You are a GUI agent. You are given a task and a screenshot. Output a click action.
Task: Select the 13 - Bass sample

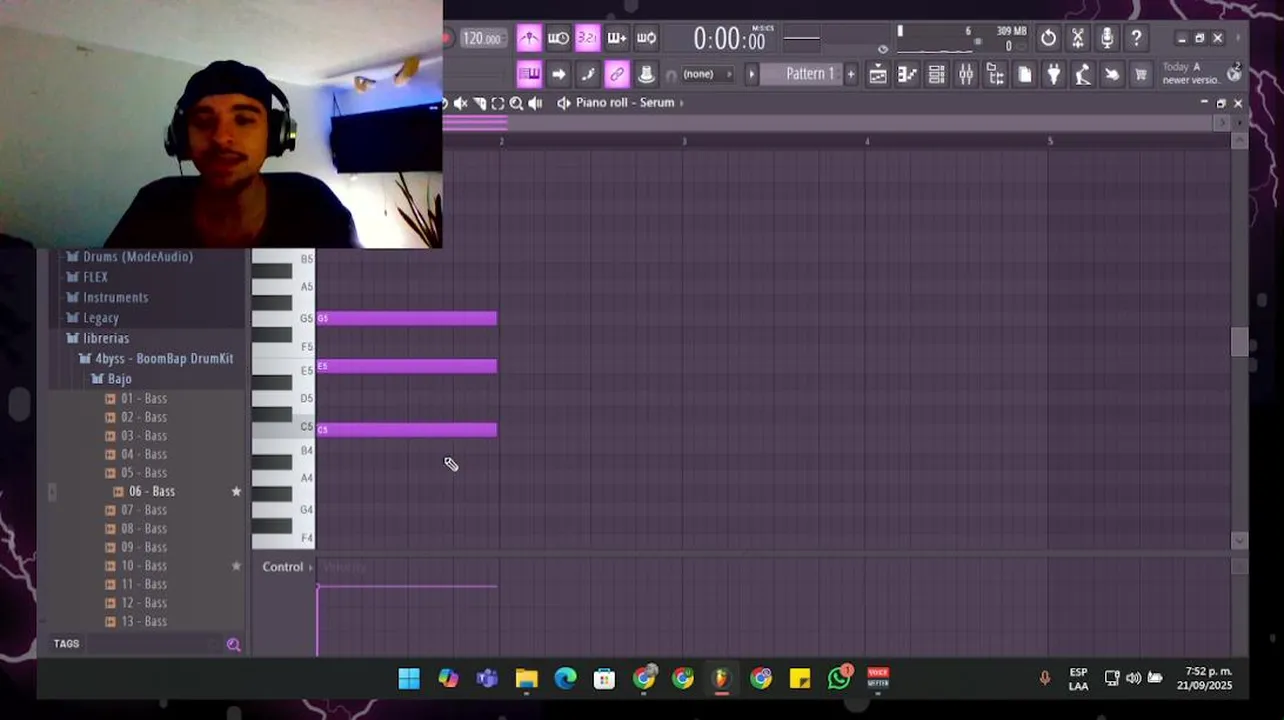(x=136, y=622)
